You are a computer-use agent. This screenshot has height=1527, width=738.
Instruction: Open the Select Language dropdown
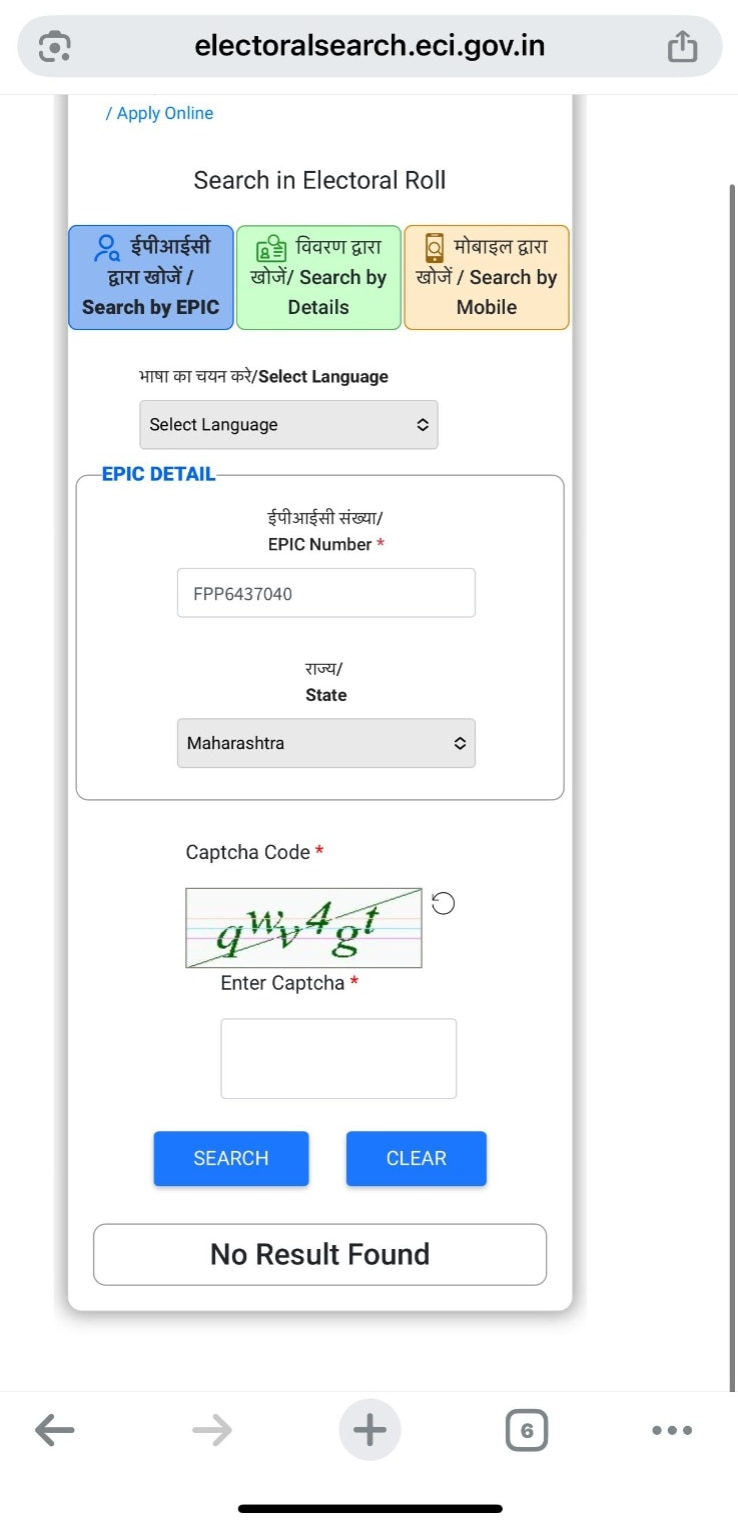[288, 425]
